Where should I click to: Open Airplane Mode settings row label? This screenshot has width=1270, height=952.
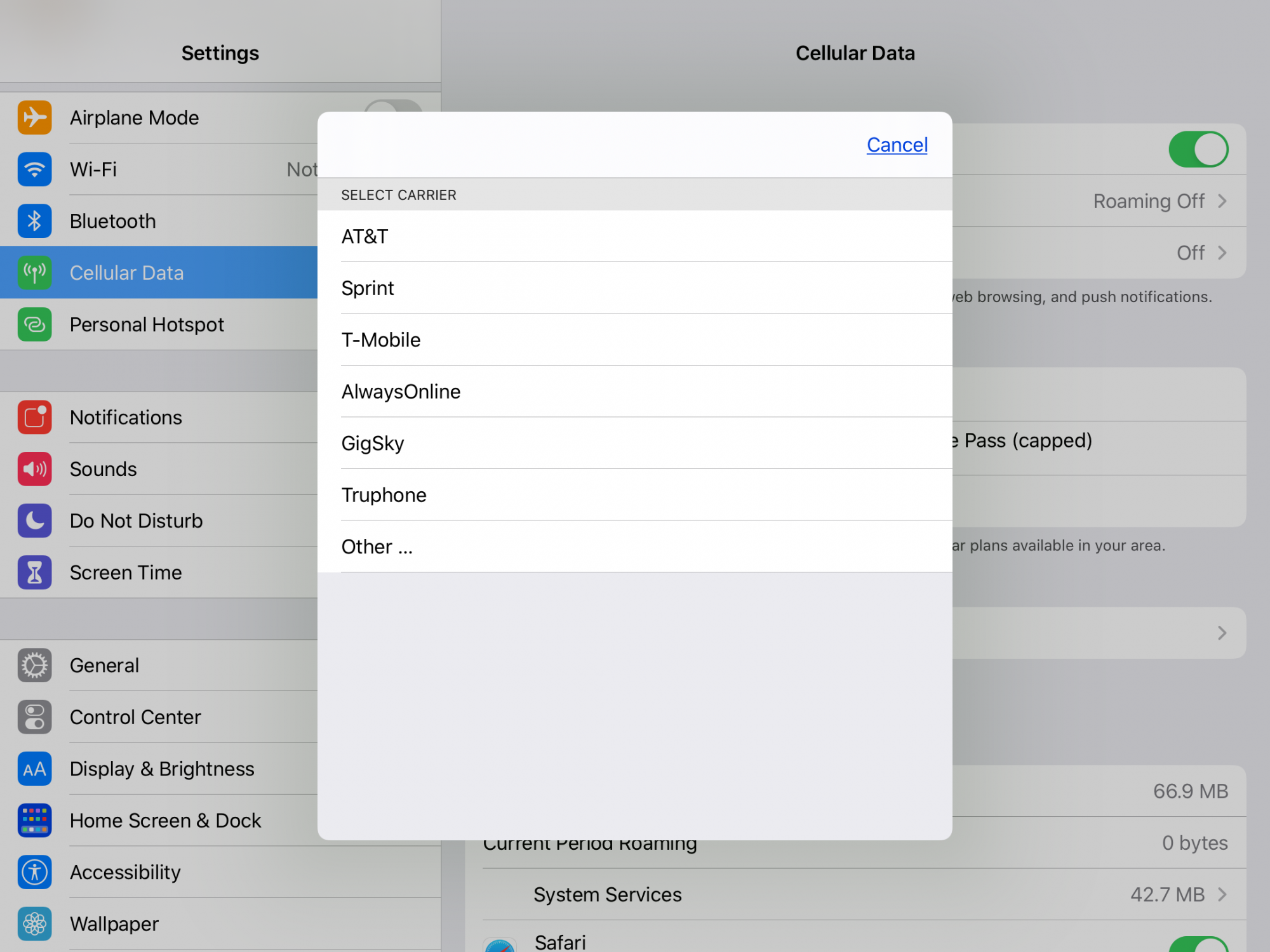click(134, 117)
